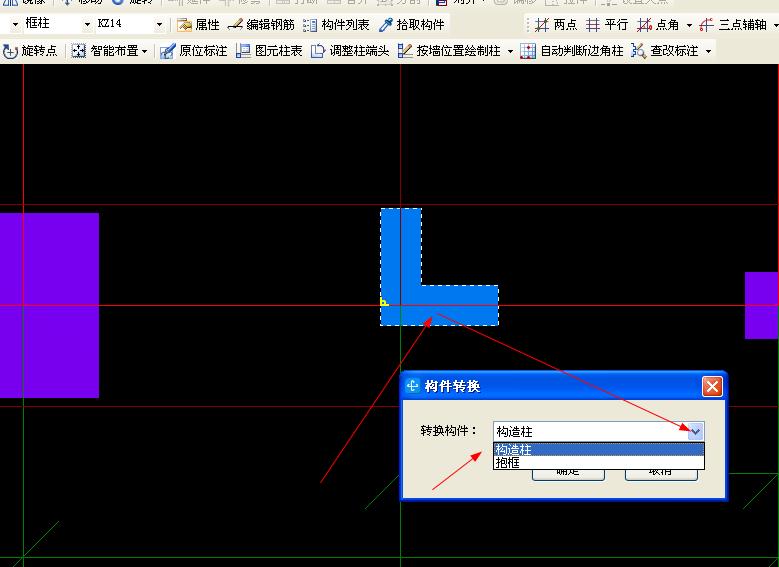Open the 构件列表 component list
The width and height of the screenshot is (779, 567).
pyautogui.click(x=336, y=24)
